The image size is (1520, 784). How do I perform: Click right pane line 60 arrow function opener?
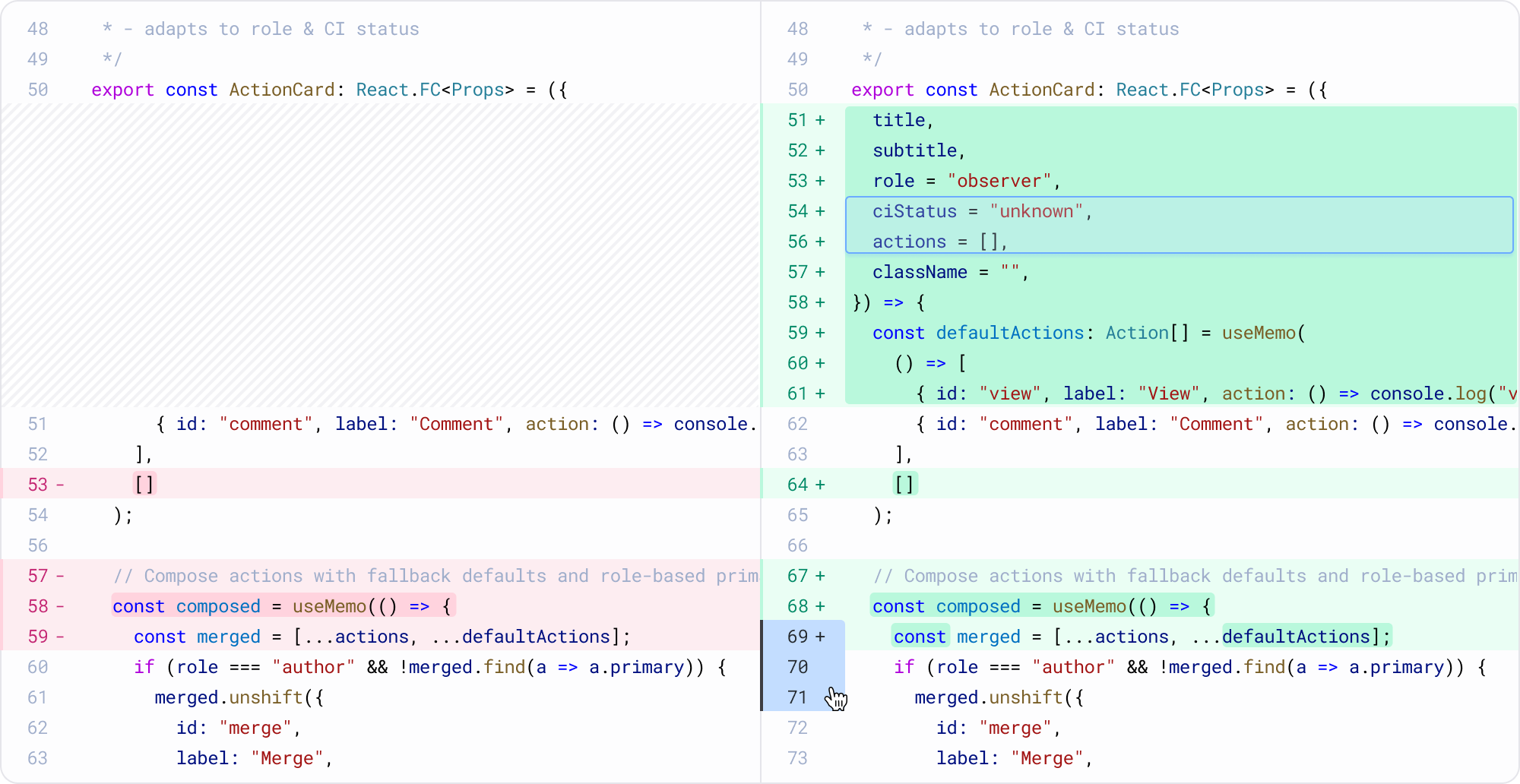pyautogui.click(x=1140, y=363)
